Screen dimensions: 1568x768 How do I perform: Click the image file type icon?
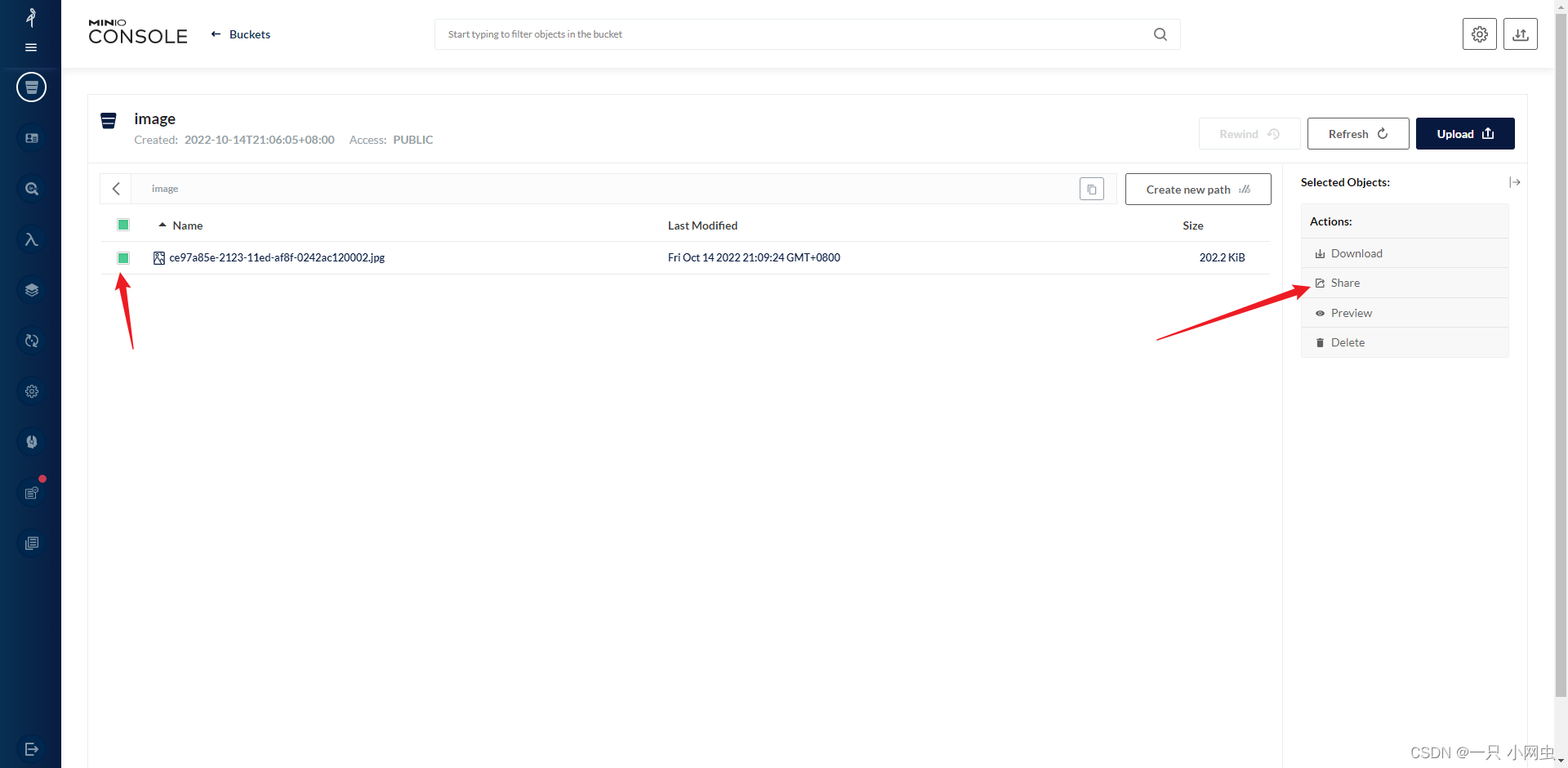coord(159,258)
